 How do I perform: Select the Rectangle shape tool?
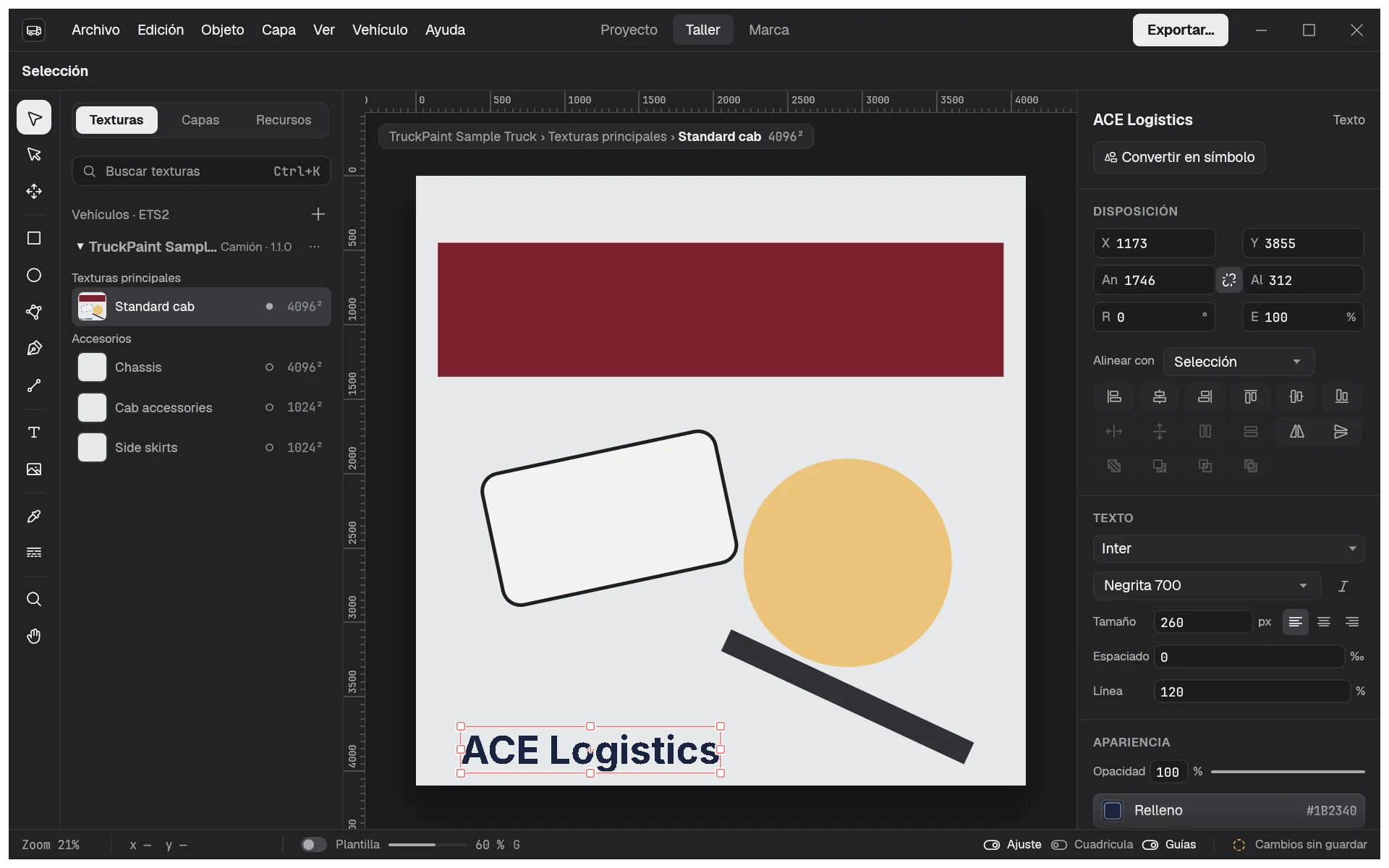coord(34,238)
